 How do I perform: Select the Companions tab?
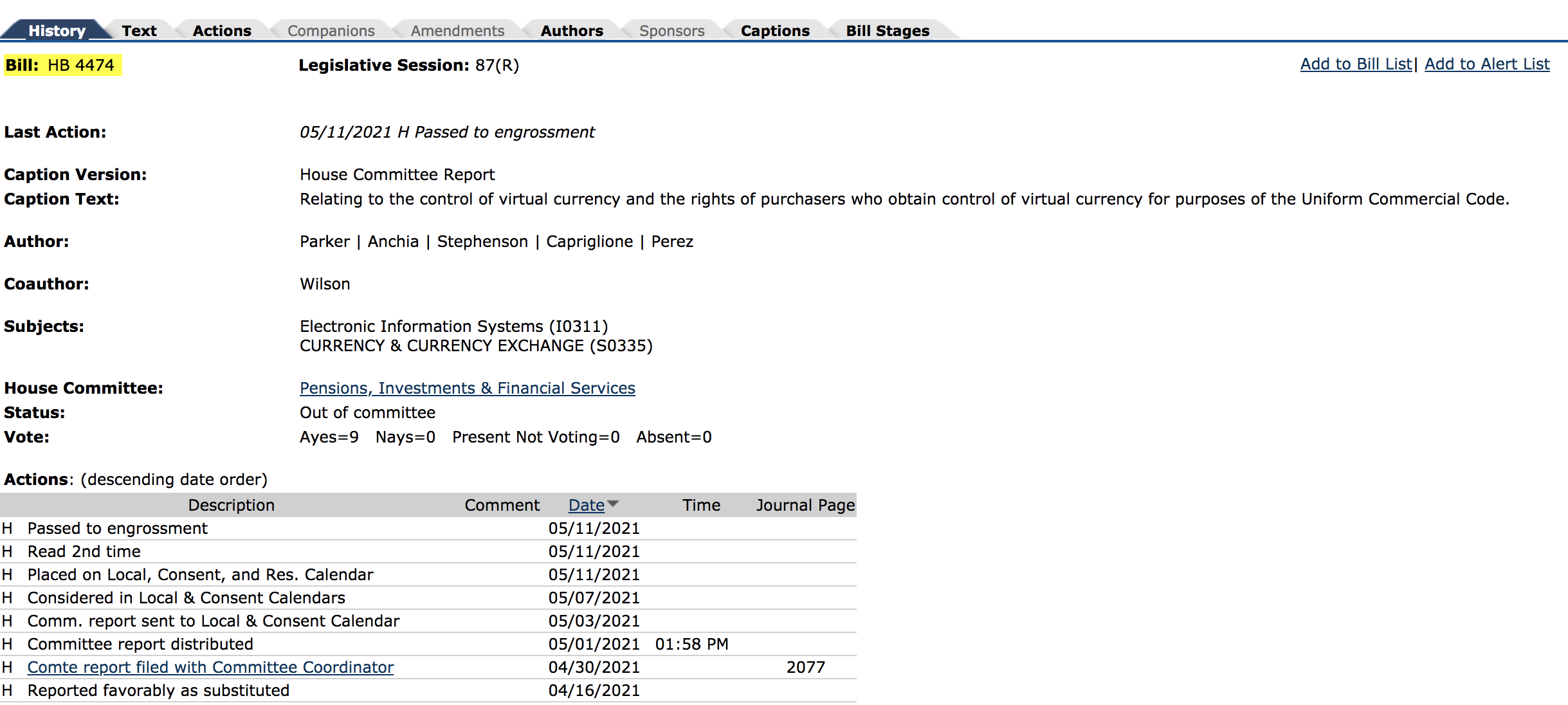(331, 31)
